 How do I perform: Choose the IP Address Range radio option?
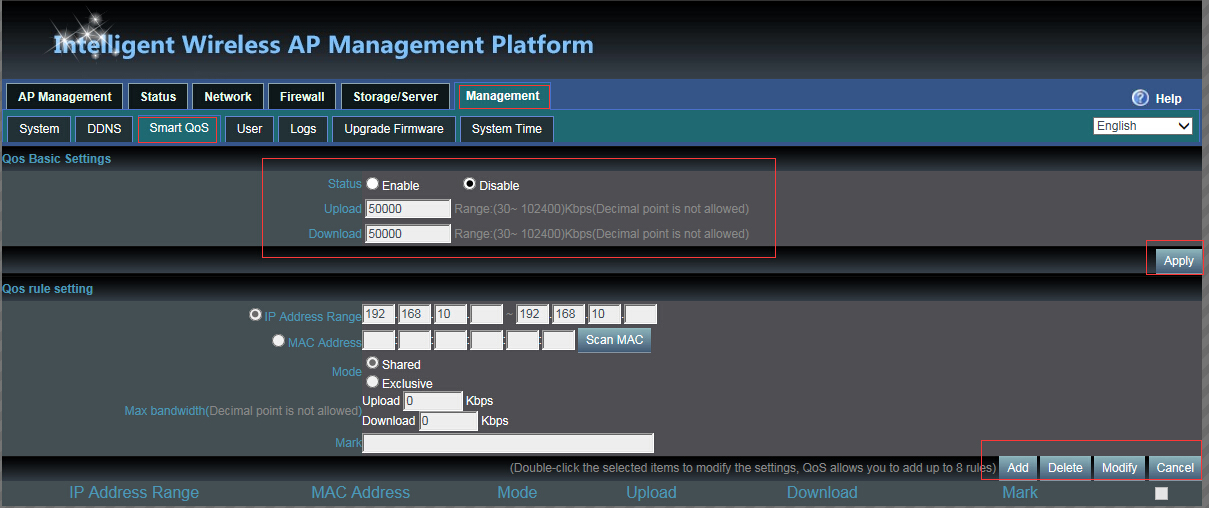256,314
